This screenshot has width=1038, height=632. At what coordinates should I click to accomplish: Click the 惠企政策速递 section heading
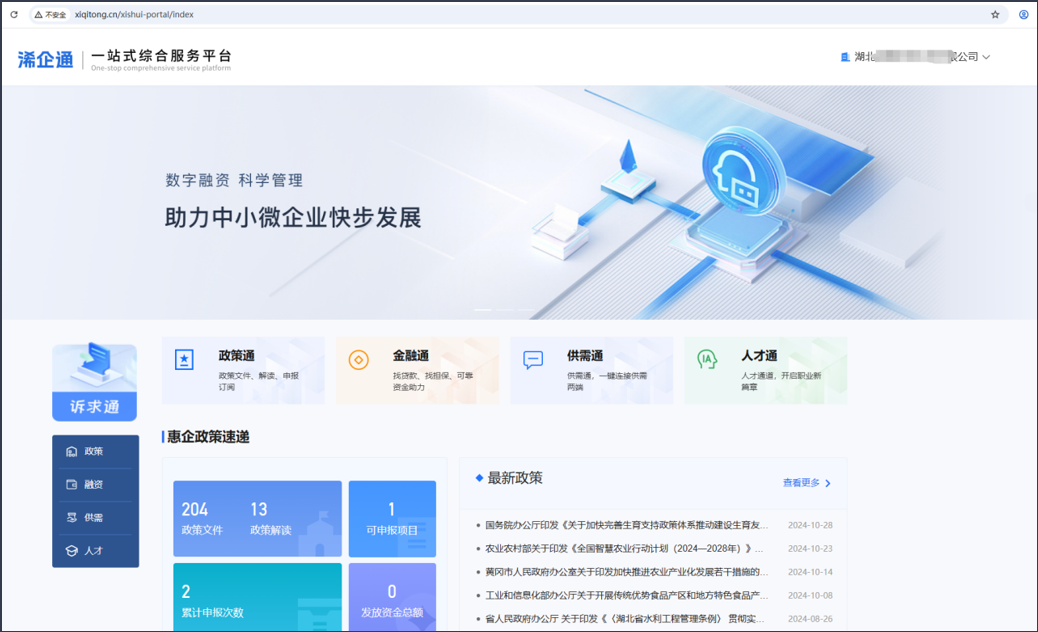208,437
